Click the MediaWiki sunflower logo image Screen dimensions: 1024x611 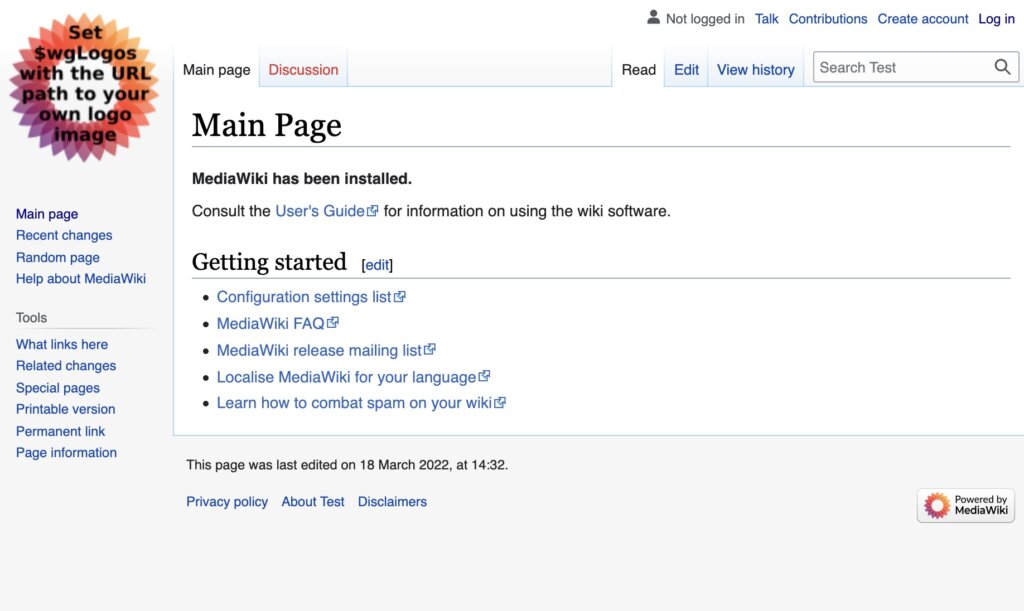(85, 88)
